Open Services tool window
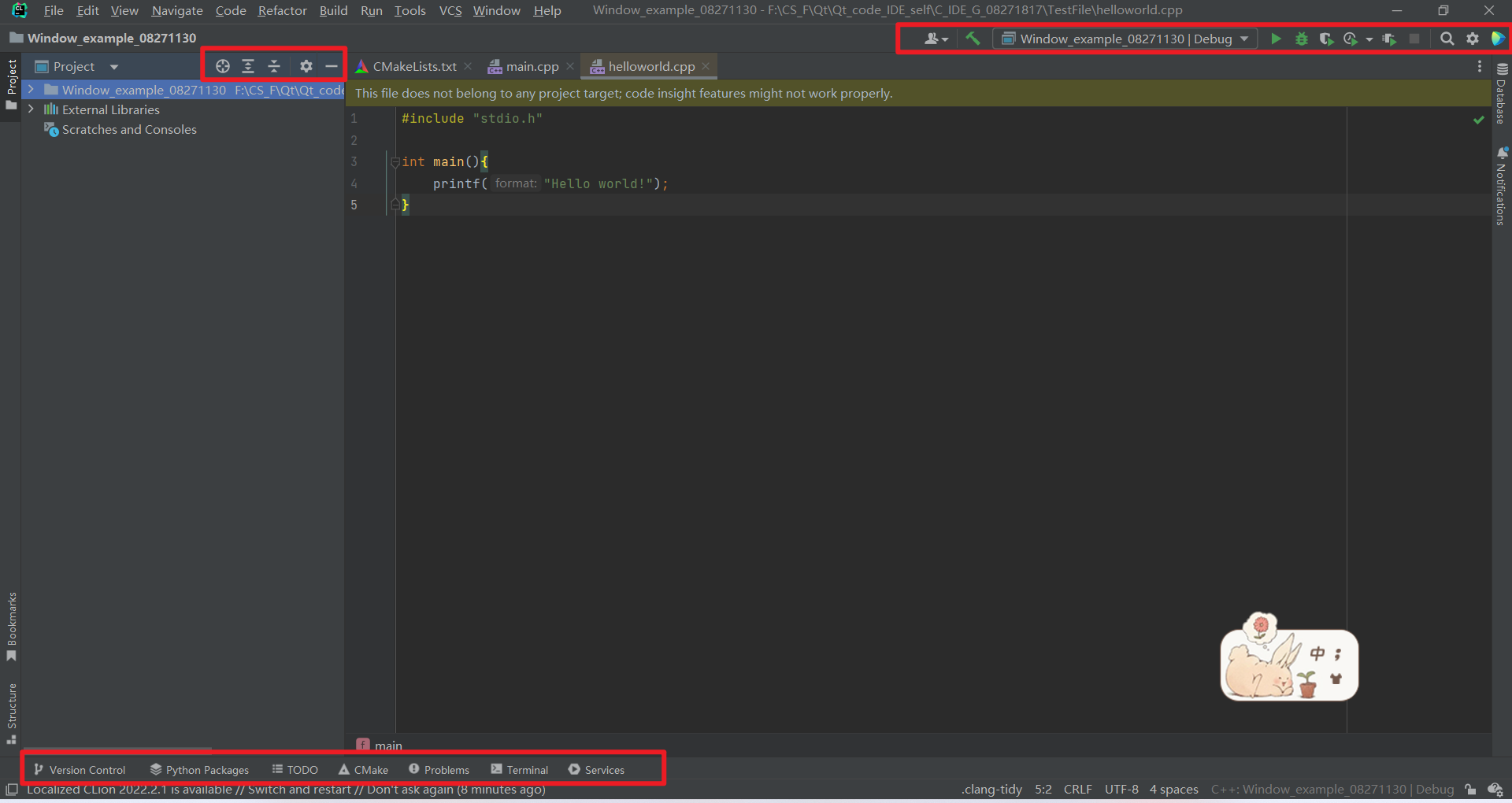This screenshot has height=803, width=1512. pyautogui.click(x=596, y=769)
